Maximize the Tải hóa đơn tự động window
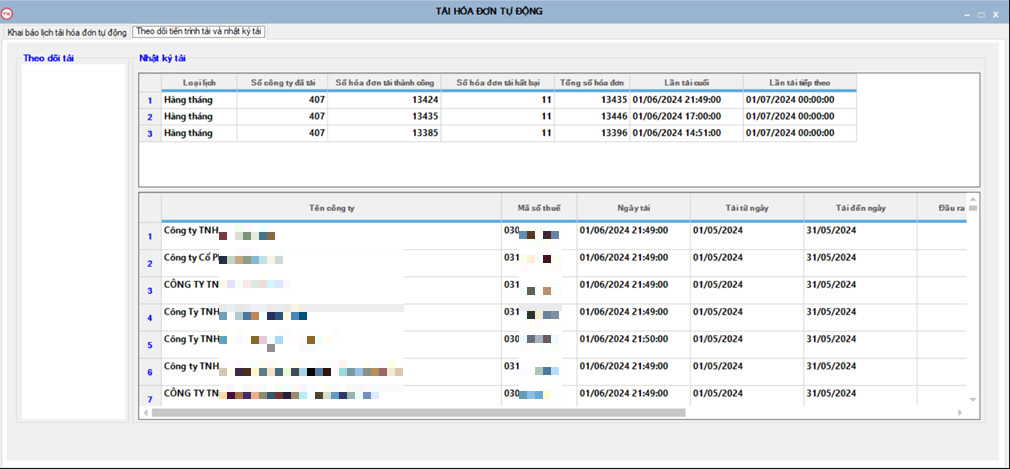Screen dimensions: 1010x469 point(981,13)
